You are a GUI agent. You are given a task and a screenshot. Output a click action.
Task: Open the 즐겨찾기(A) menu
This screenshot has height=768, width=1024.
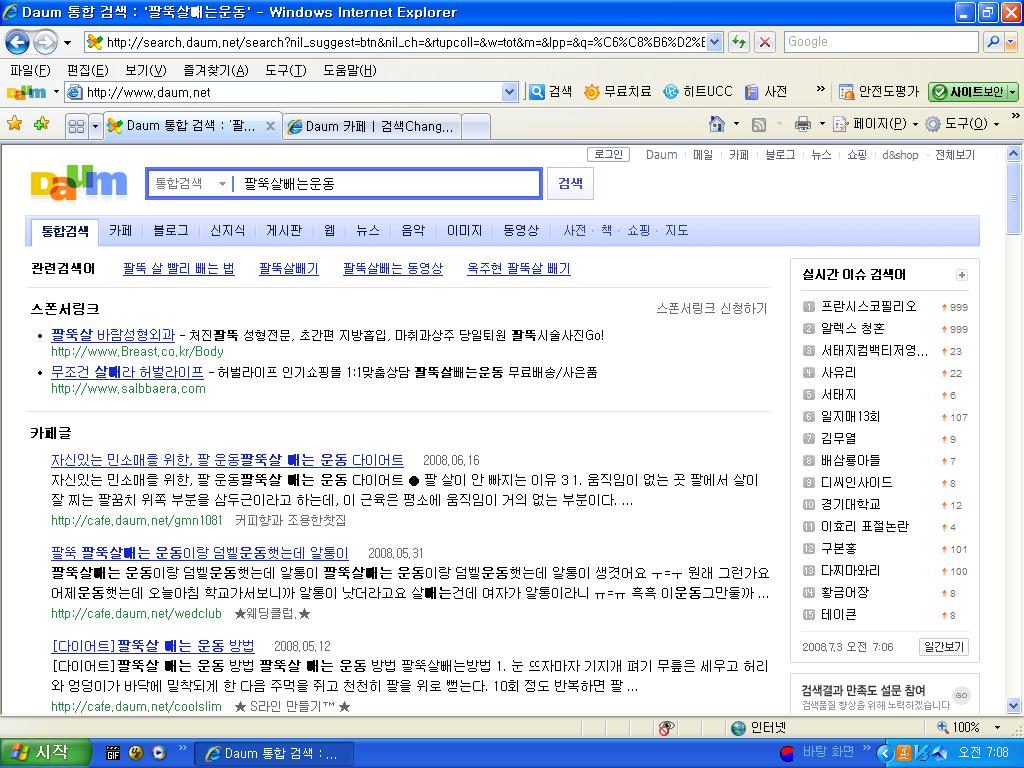(216, 71)
